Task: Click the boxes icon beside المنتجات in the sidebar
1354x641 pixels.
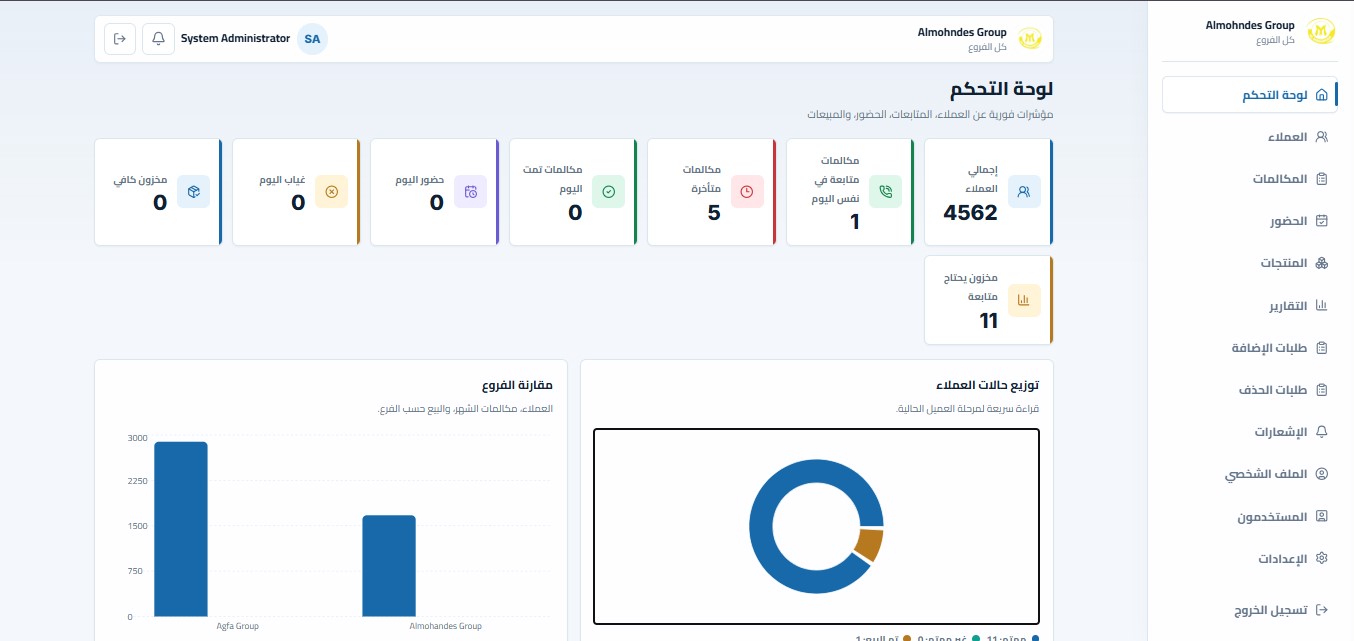Action: [1321, 263]
